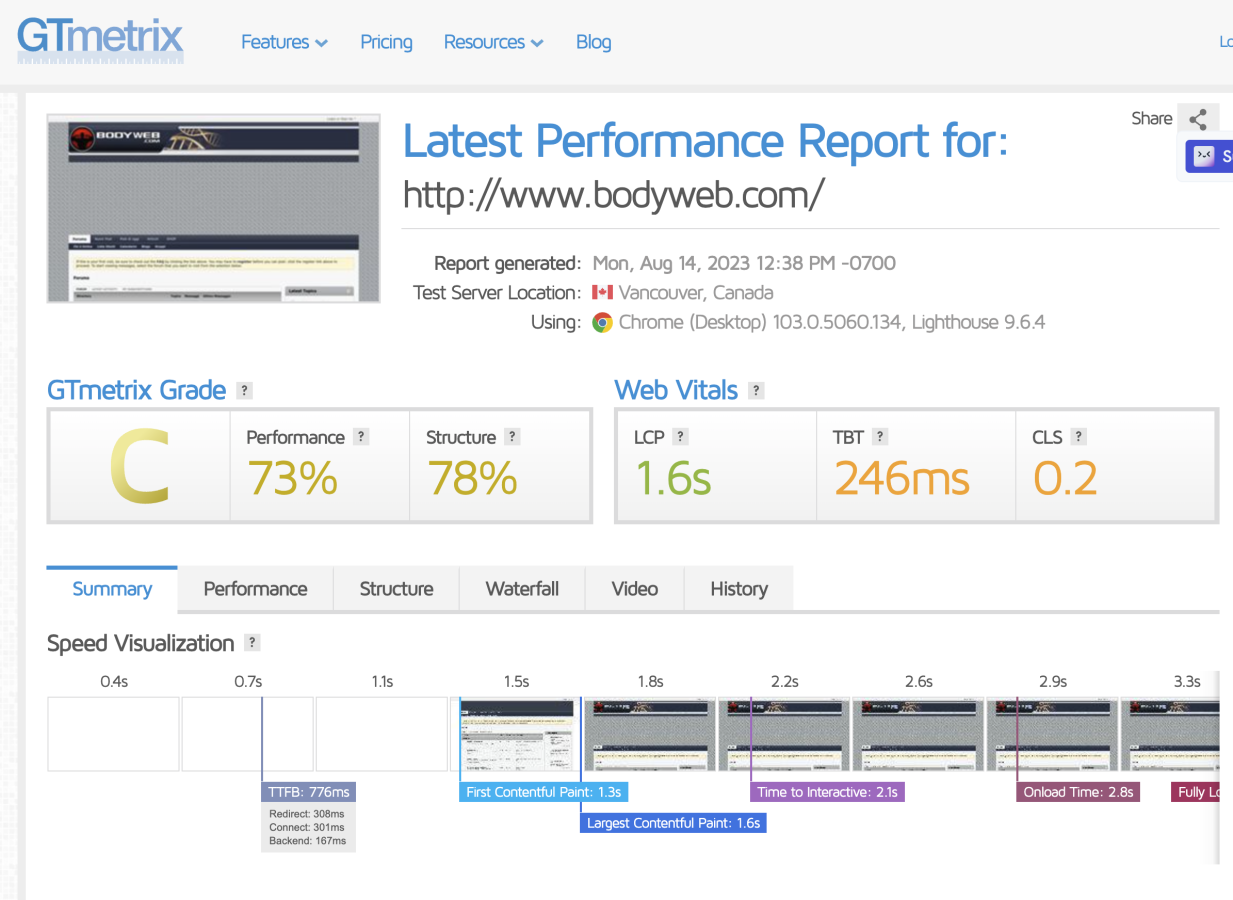Viewport: 1233px width, 900px height.
Task: Open the Speed Visualization help icon
Action: pyautogui.click(x=253, y=643)
